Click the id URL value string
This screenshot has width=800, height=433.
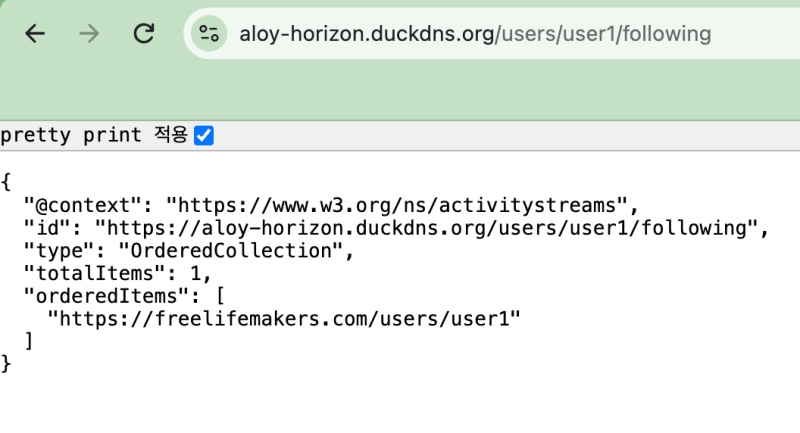tap(426, 228)
